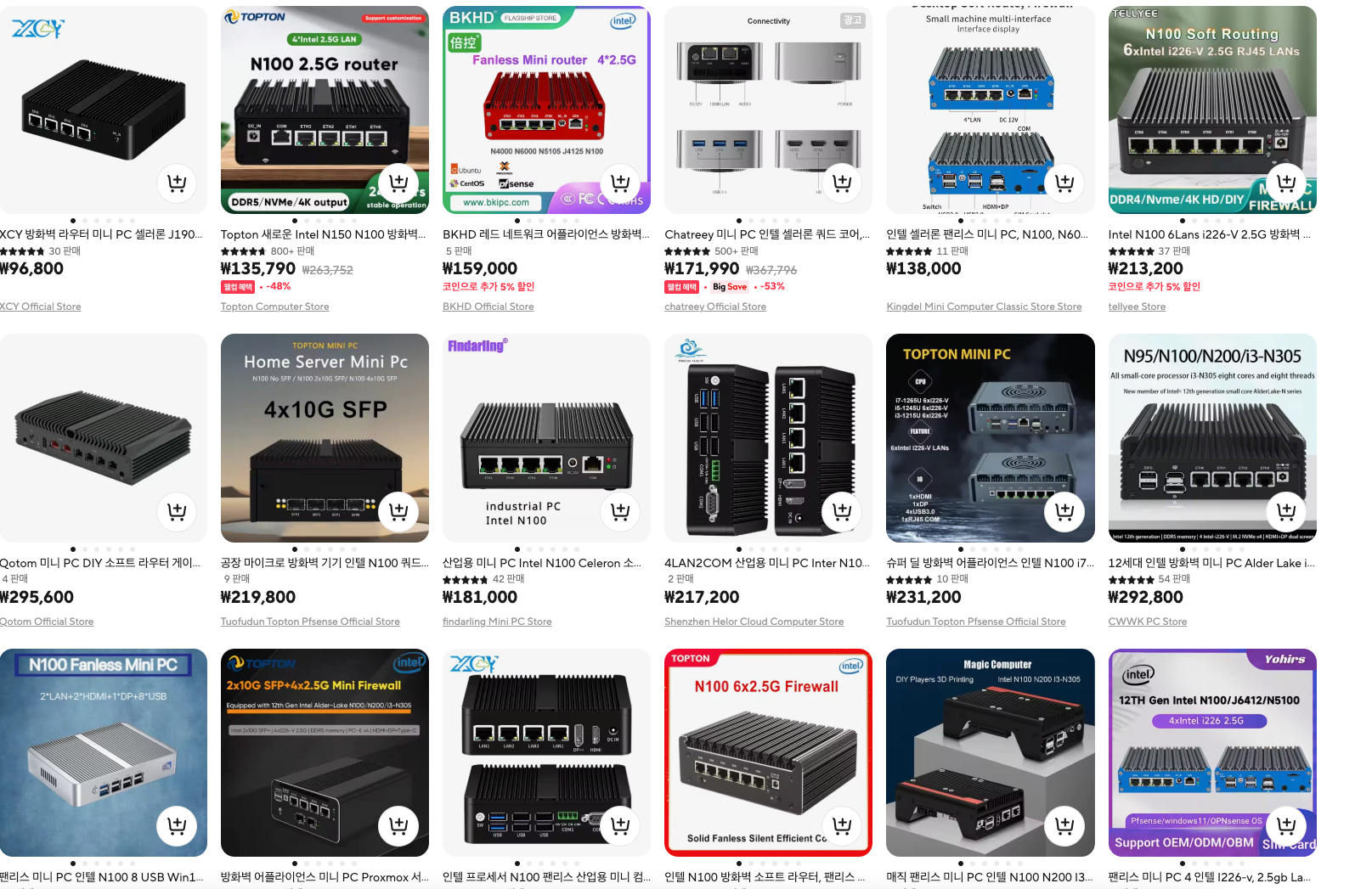Open XCY Official Store link
Image resolution: width=1372 pixels, height=889 pixels.
41,307
